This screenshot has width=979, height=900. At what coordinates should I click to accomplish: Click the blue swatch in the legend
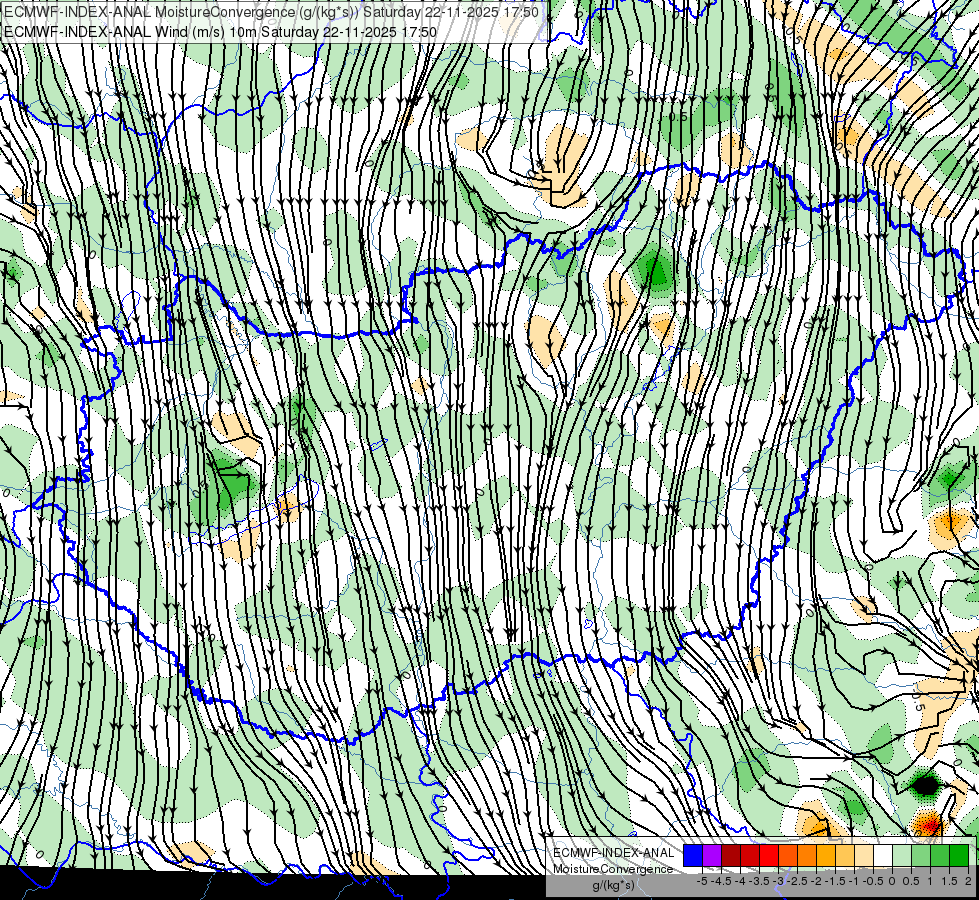point(693,856)
